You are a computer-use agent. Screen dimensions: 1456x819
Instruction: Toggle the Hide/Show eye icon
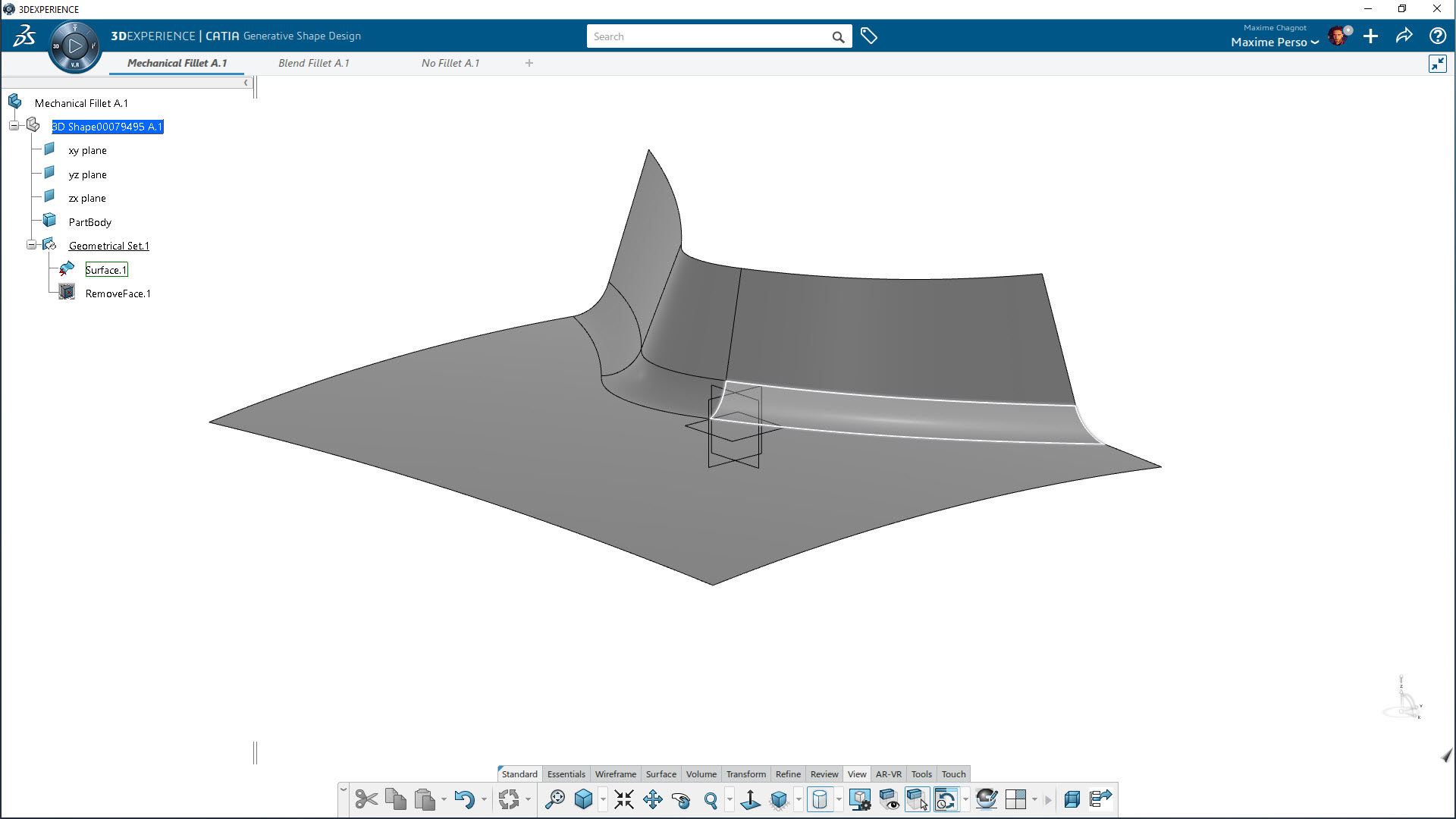pos(889,799)
